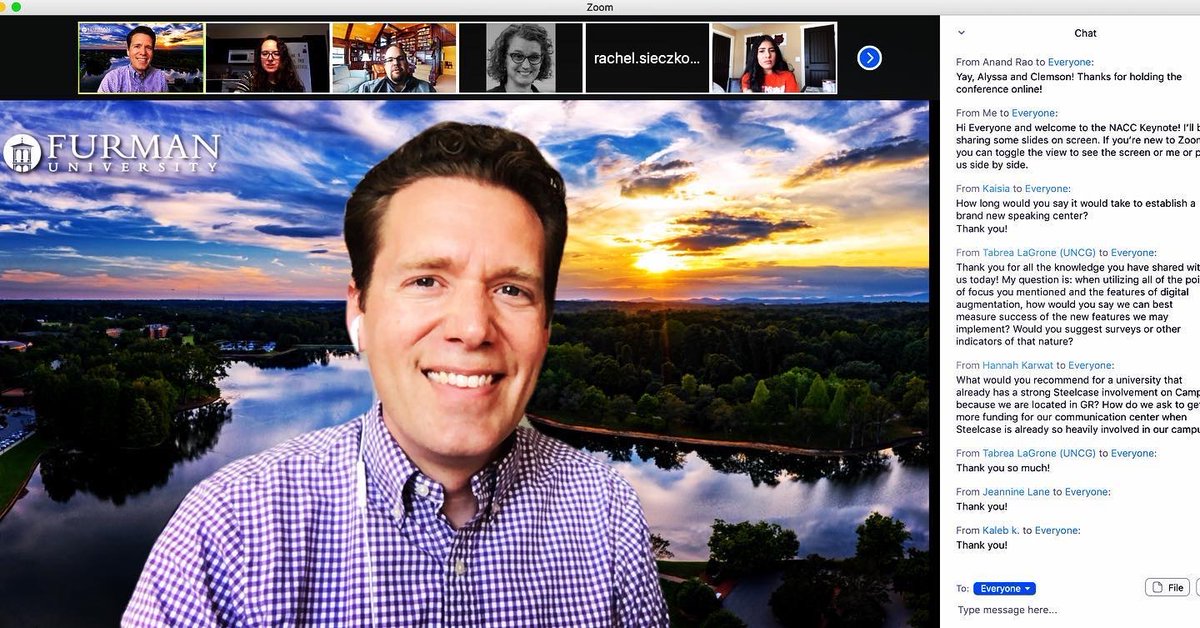Collapse the Chat panel chevron
Image resolution: width=1200 pixels, height=628 pixels.
tap(961, 33)
